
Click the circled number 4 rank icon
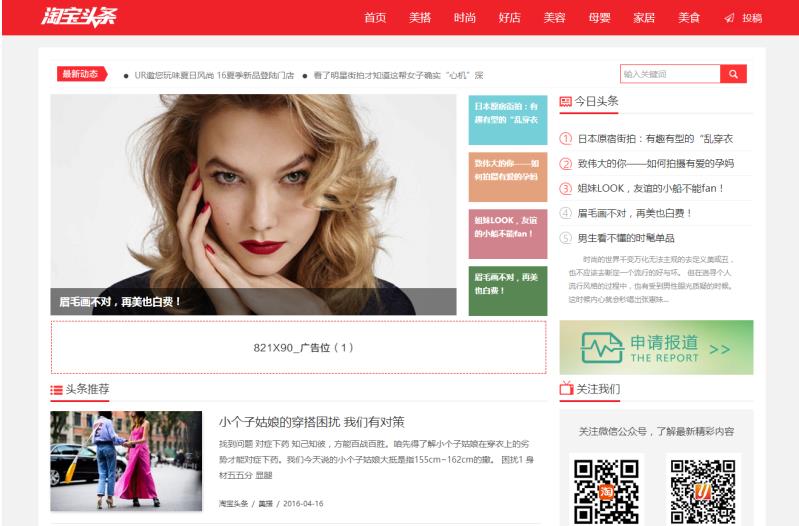(x=566, y=213)
